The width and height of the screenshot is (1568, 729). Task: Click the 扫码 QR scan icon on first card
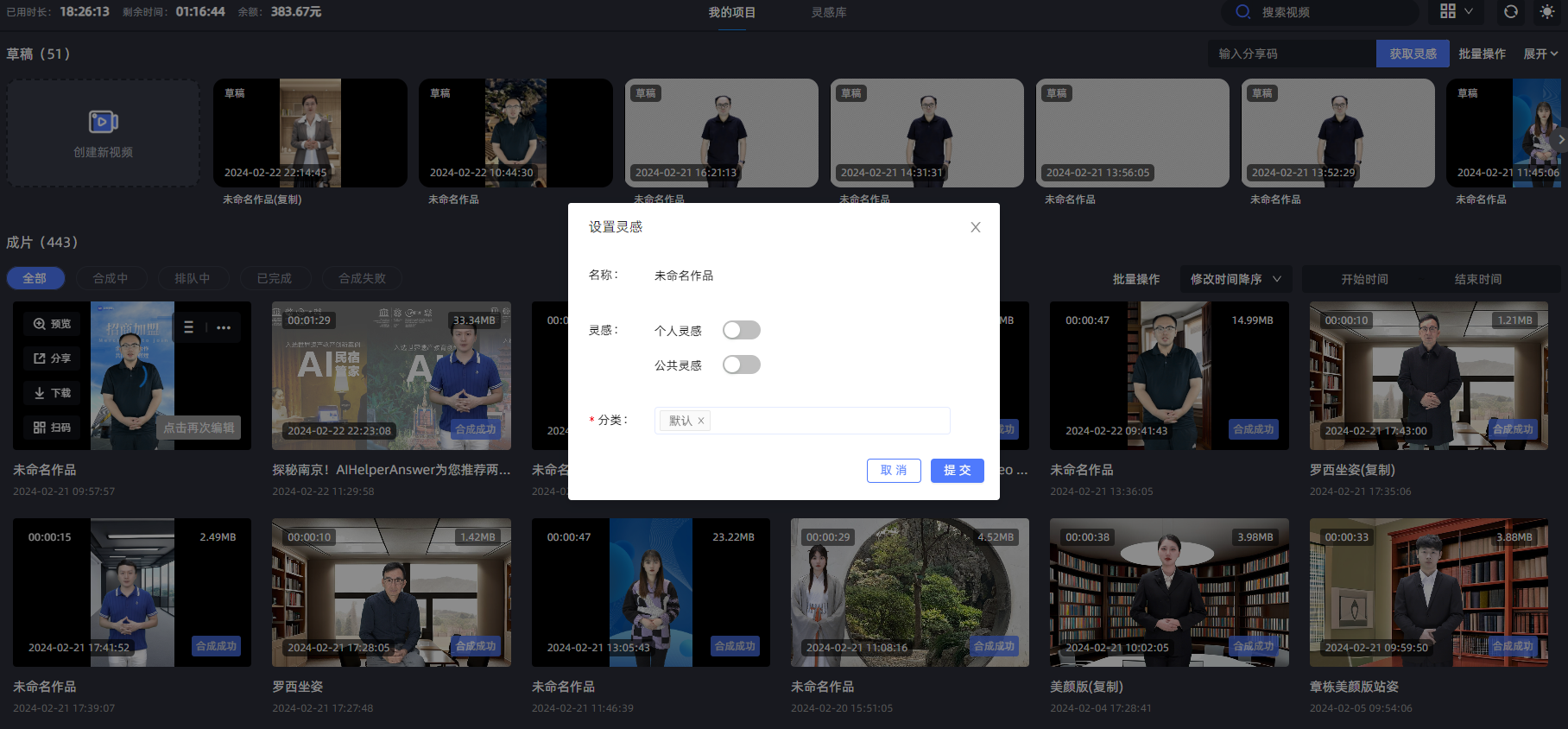(40, 428)
